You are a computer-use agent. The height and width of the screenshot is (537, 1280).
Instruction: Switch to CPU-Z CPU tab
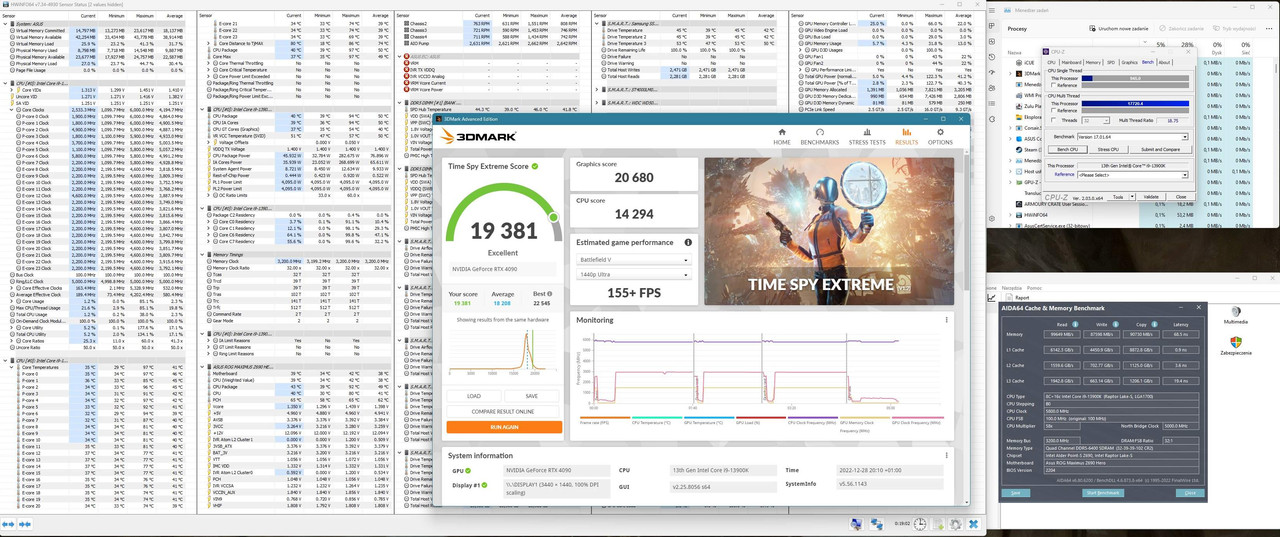pos(1052,62)
